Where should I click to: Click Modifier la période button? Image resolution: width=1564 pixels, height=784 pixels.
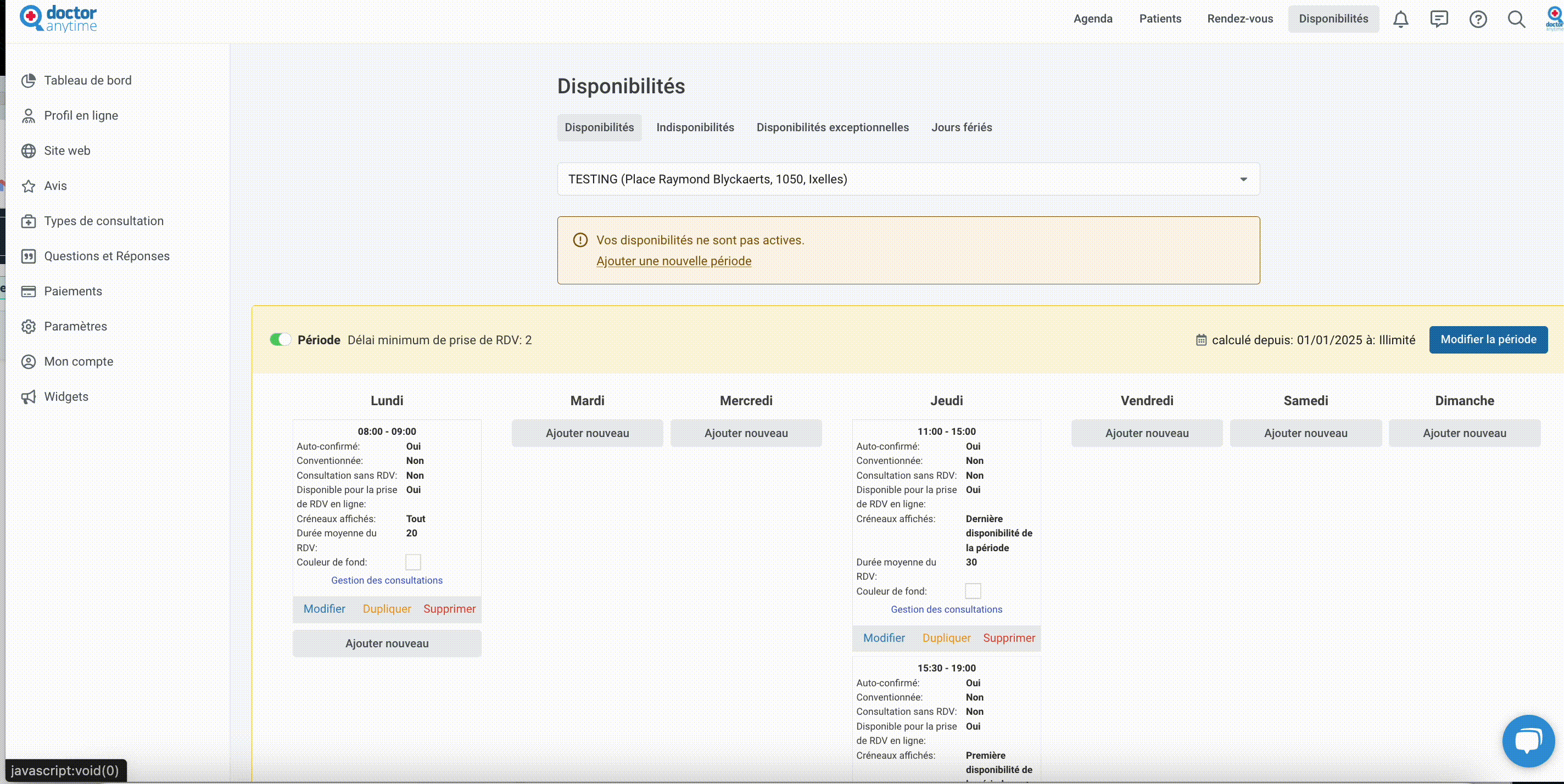tap(1488, 340)
